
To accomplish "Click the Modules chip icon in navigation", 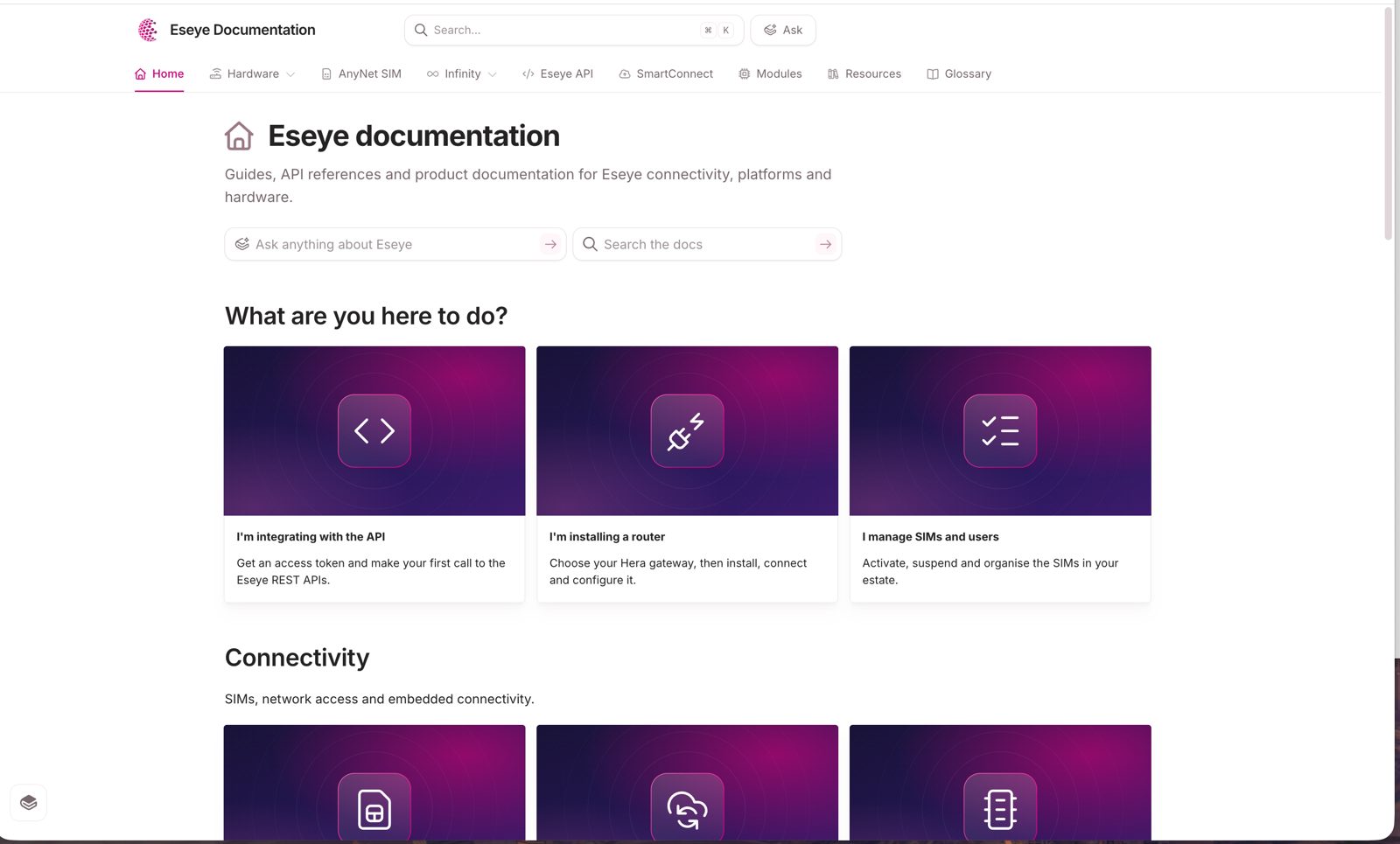I will [744, 74].
